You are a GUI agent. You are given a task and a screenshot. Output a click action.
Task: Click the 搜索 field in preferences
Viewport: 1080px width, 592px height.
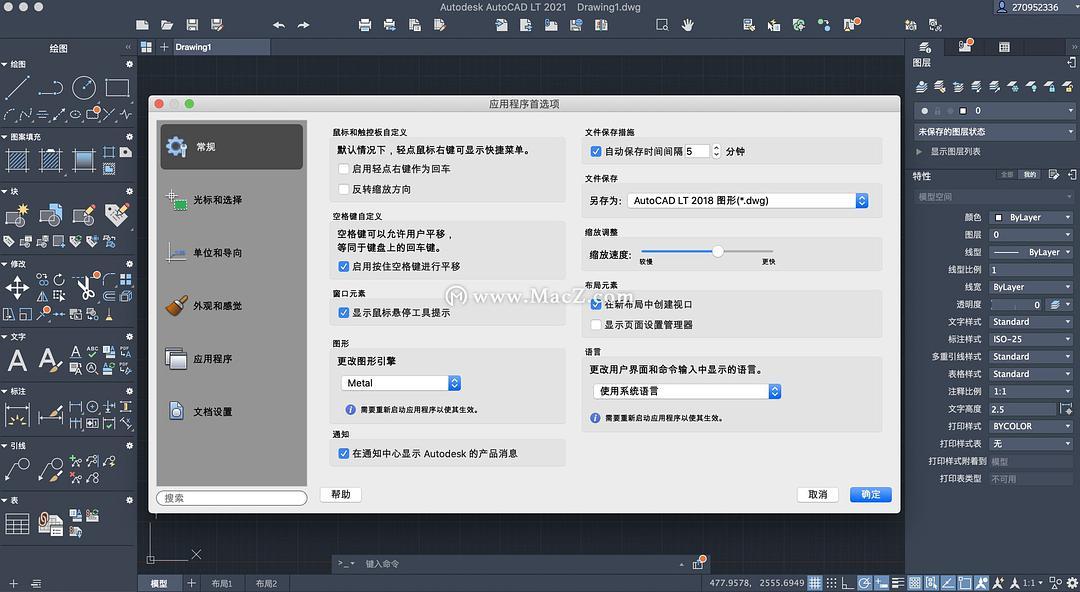coord(231,498)
